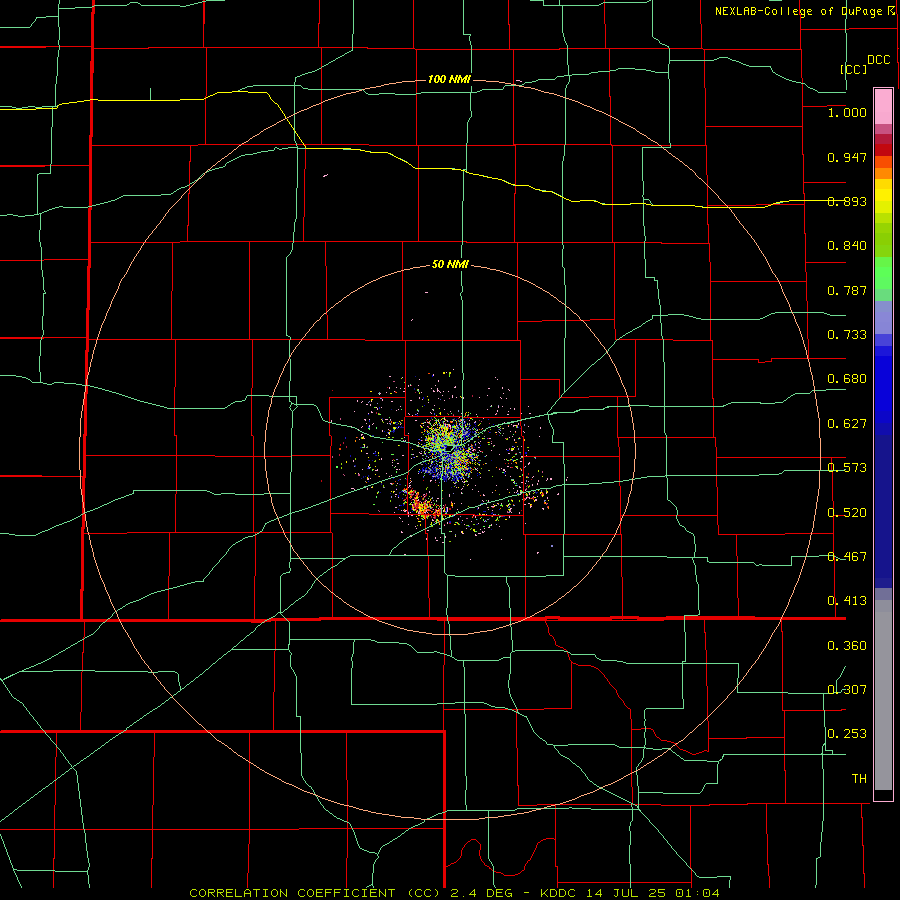Image resolution: width=900 pixels, height=900 pixels.
Task: Click the DCC radar site label
Action: (878, 60)
